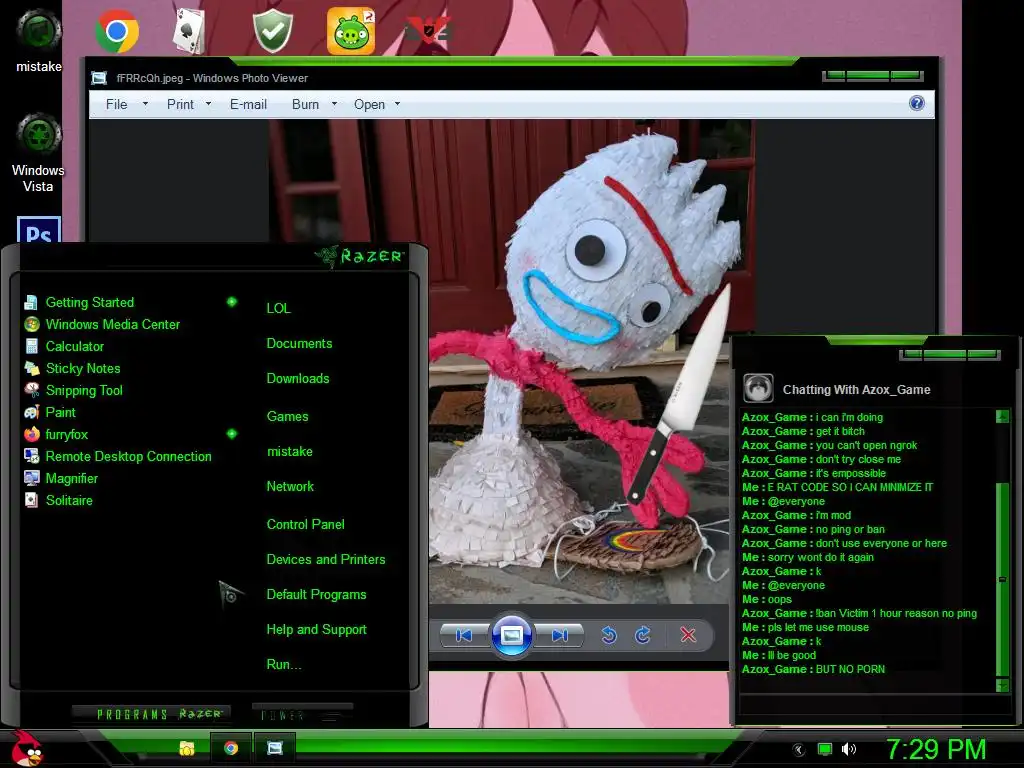This screenshot has height=768, width=1024.
Task: Click the 7:29 PM clock
Action: pyautogui.click(x=936, y=750)
